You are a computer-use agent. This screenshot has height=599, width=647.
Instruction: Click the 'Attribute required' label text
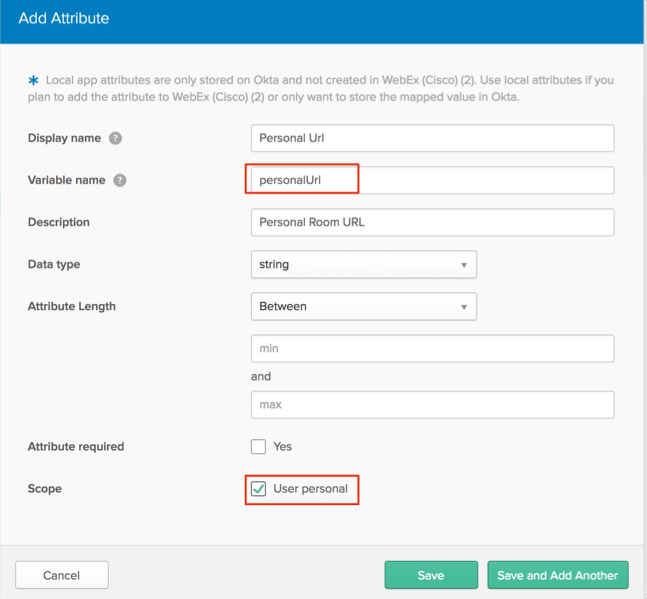click(x=76, y=447)
